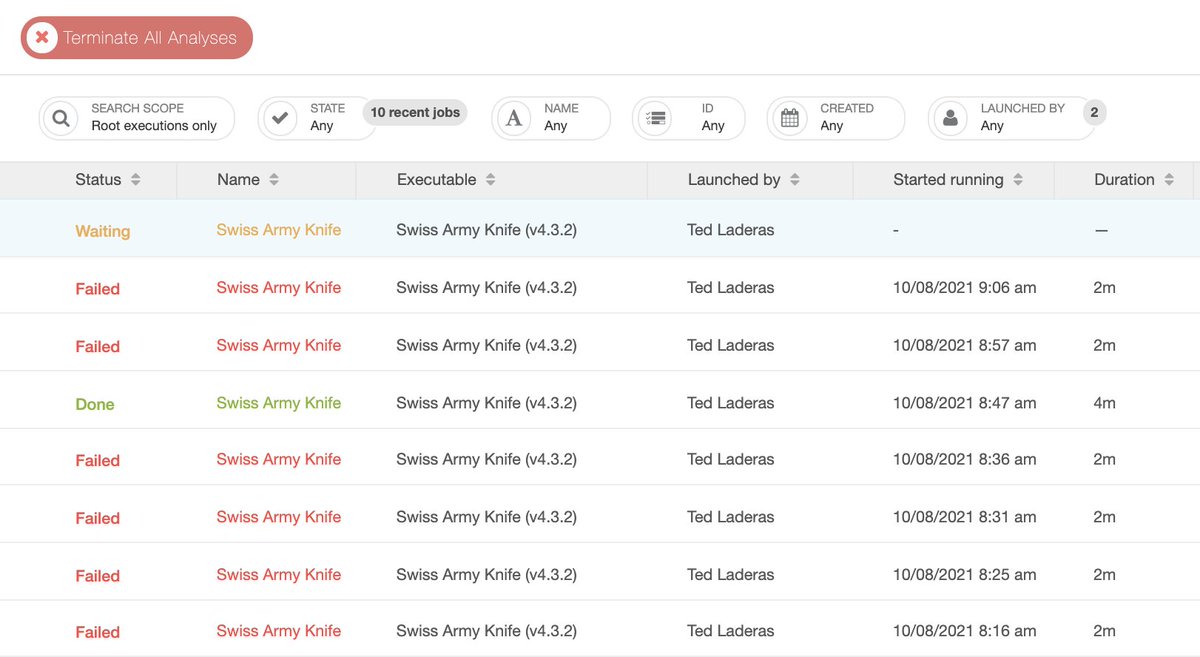Click the Failed status of the 8:16 am job
The image size is (1200, 657).
click(98, 633)
